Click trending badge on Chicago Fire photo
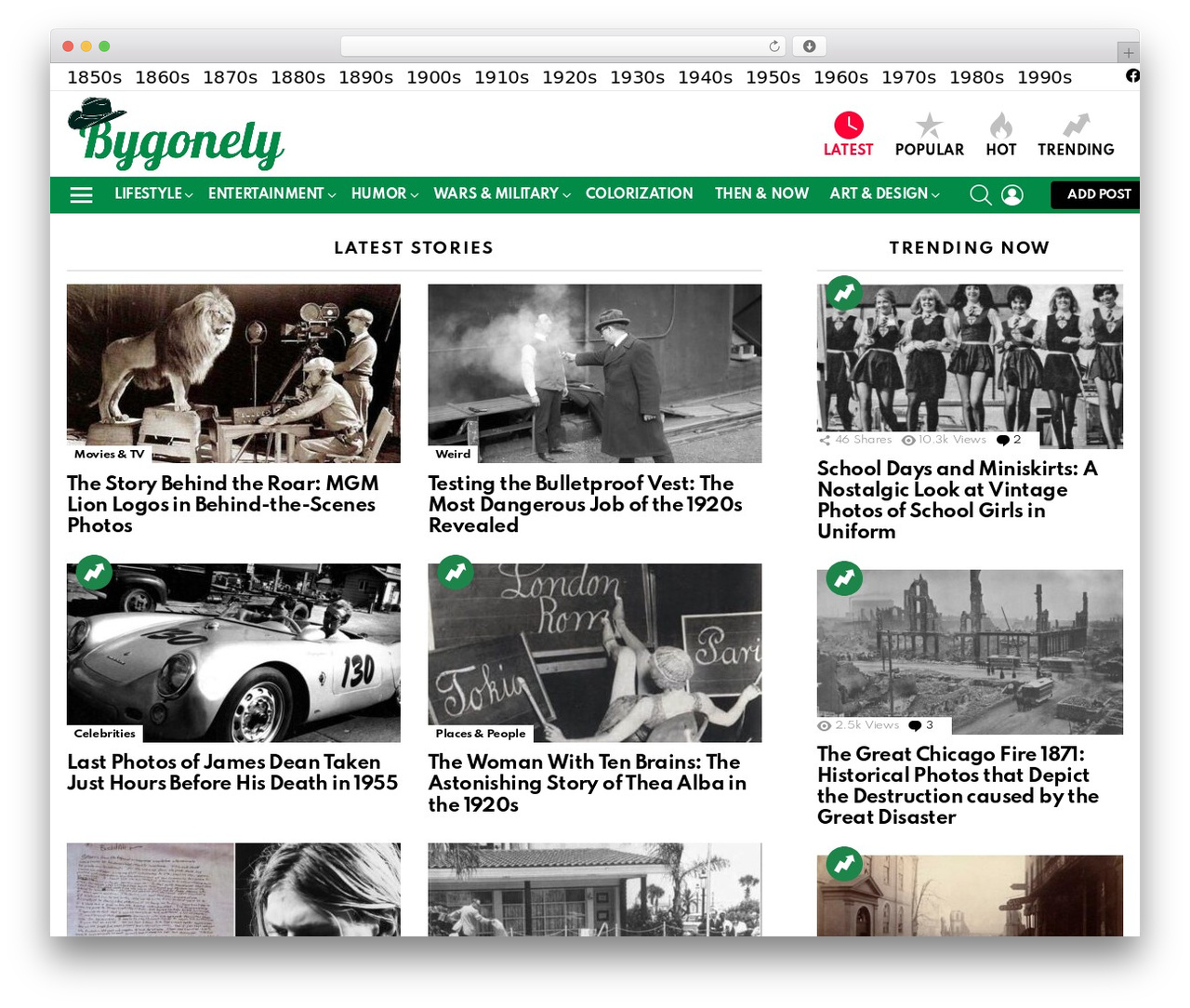 click(844, 578)
